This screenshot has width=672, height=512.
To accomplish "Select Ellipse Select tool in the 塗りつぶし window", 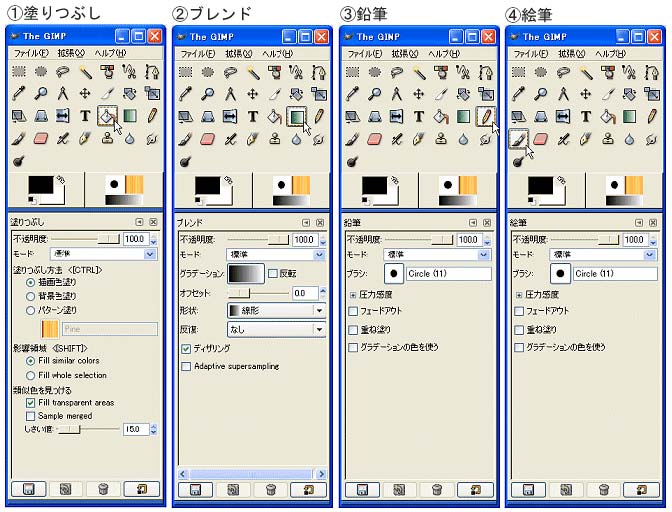I will pyautogui.click(x=41, y=72).
